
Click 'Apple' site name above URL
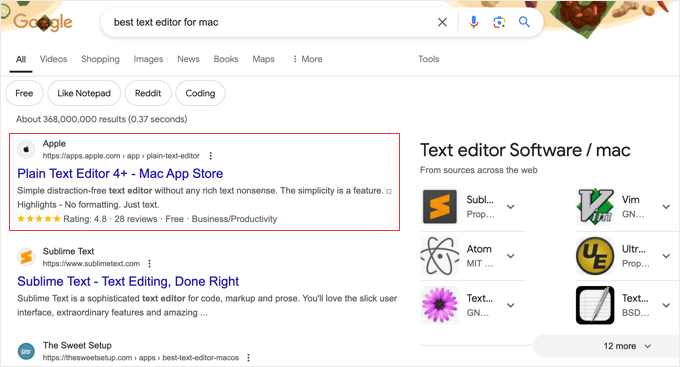point(54,144)
